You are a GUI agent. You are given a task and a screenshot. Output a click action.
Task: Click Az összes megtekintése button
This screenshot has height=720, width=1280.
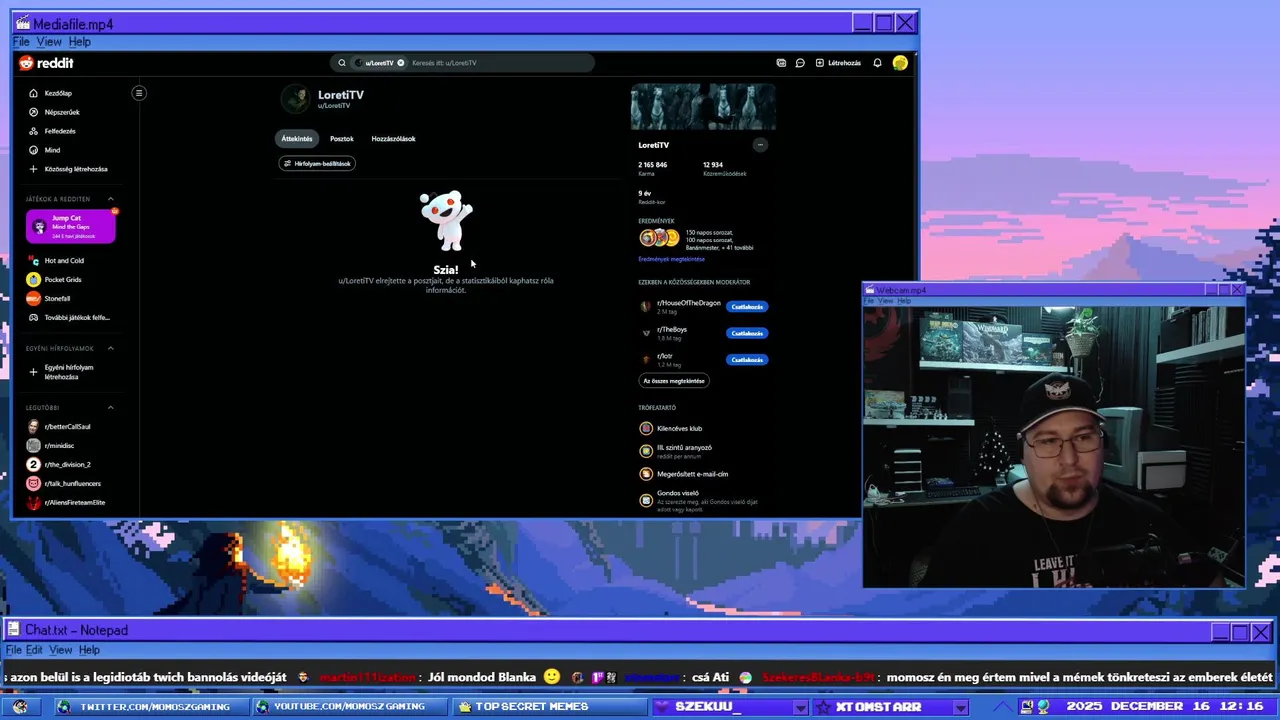674,381
